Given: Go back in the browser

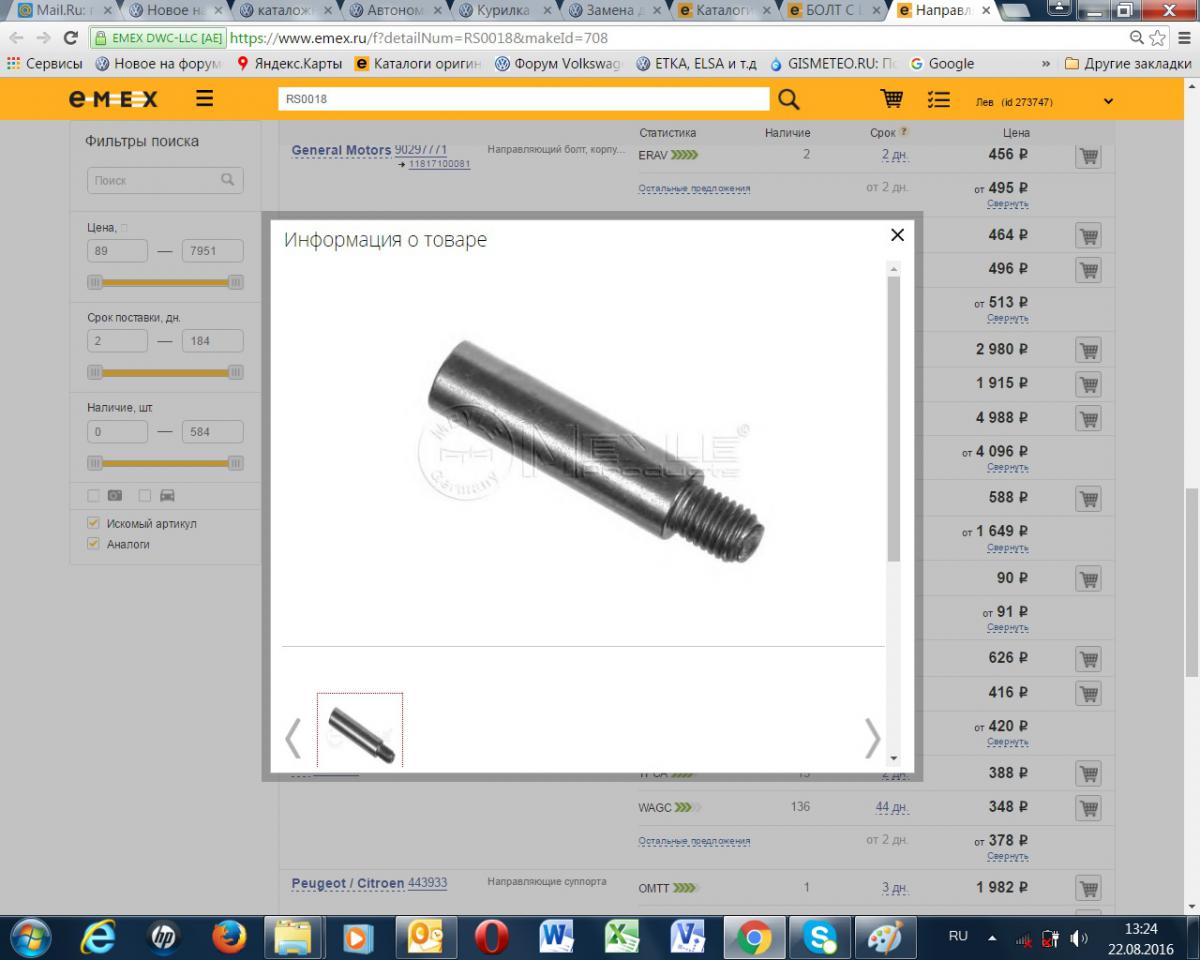Looking at the screenshot, I should point(15,38).
